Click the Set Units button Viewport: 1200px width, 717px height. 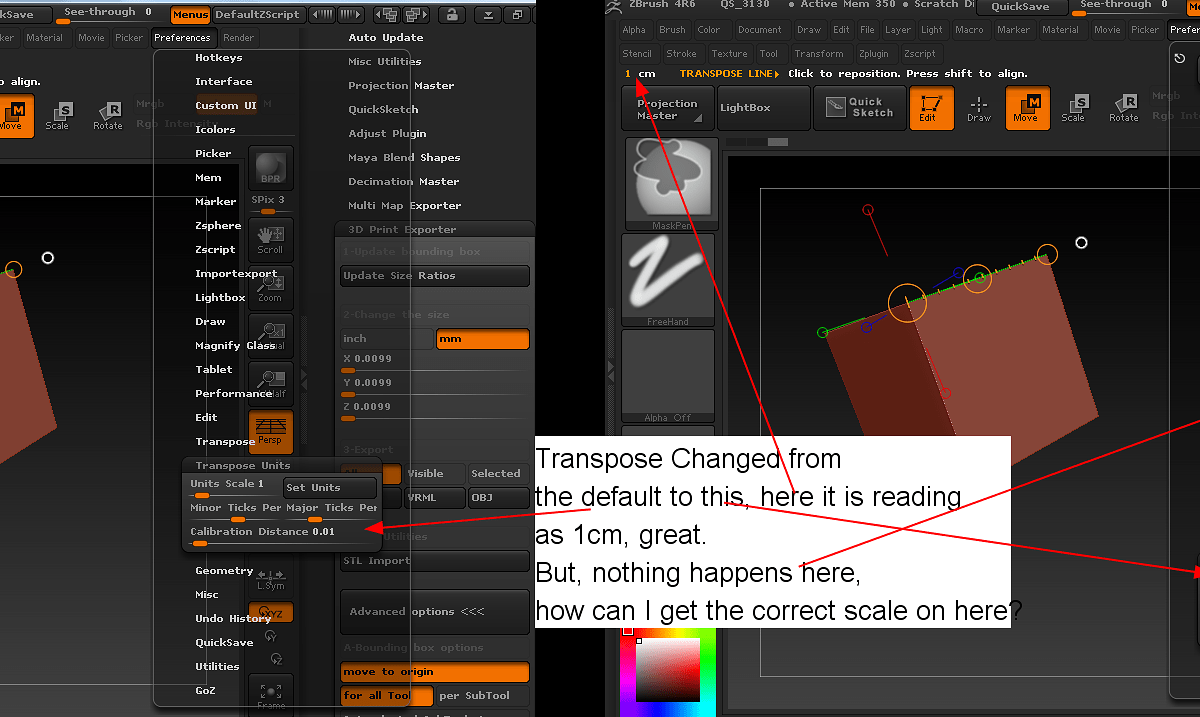(330, 488)
